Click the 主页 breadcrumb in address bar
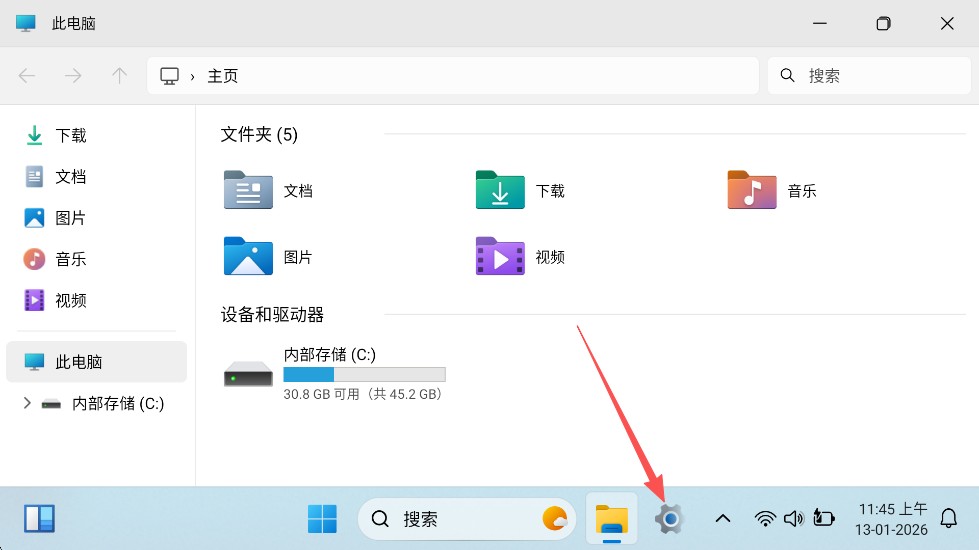Image resolution: width=979 pixels, height=550 pixels. [x=223, y=76]
